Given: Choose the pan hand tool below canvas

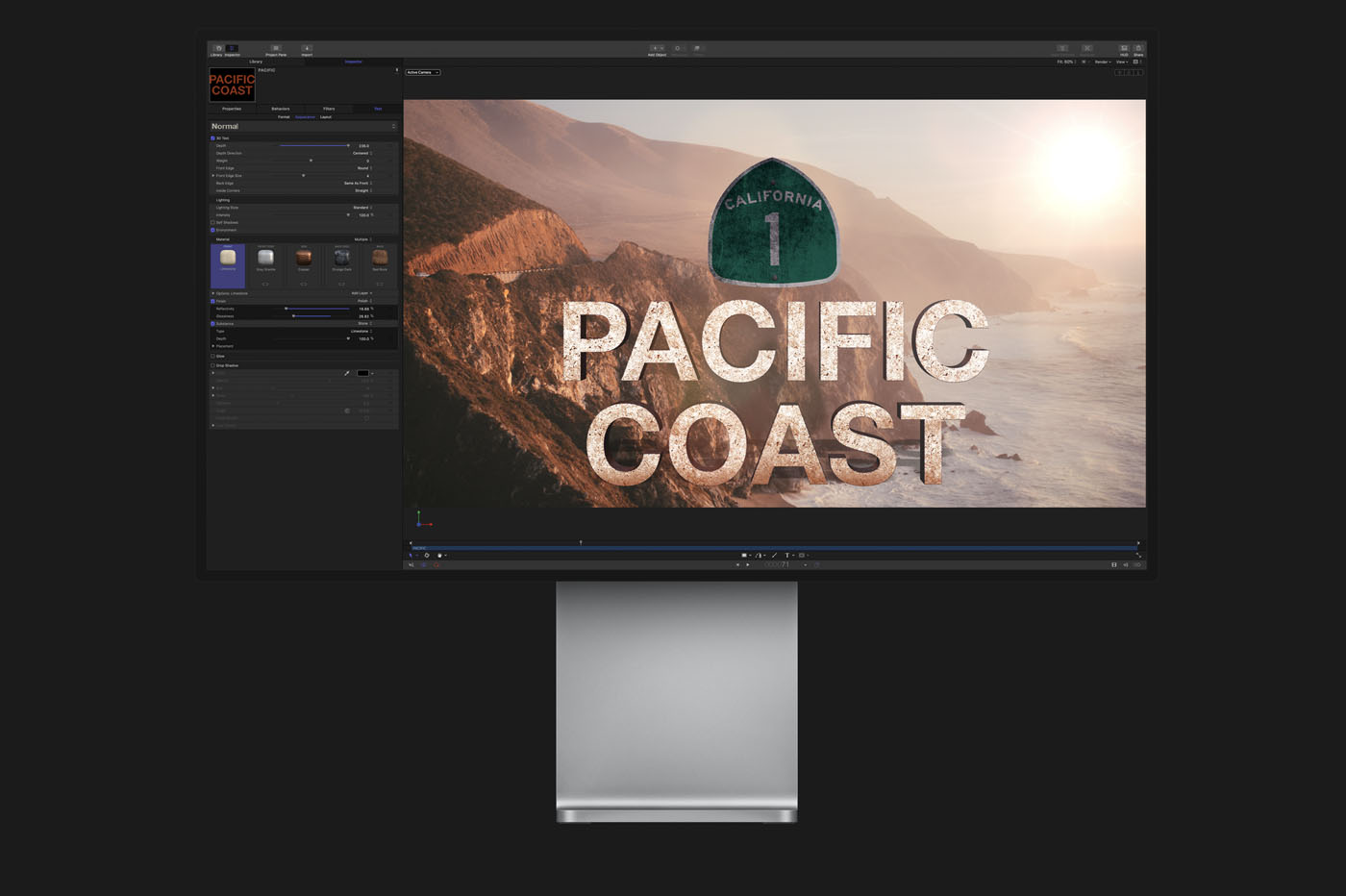Looking at the screenshot, I should pos(440,555).
